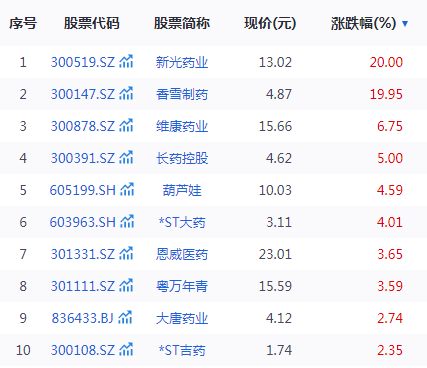Click chart icon next to 300108.SZ
The height and width of the screenshot is (368, 427).
[x=126, y=350]
